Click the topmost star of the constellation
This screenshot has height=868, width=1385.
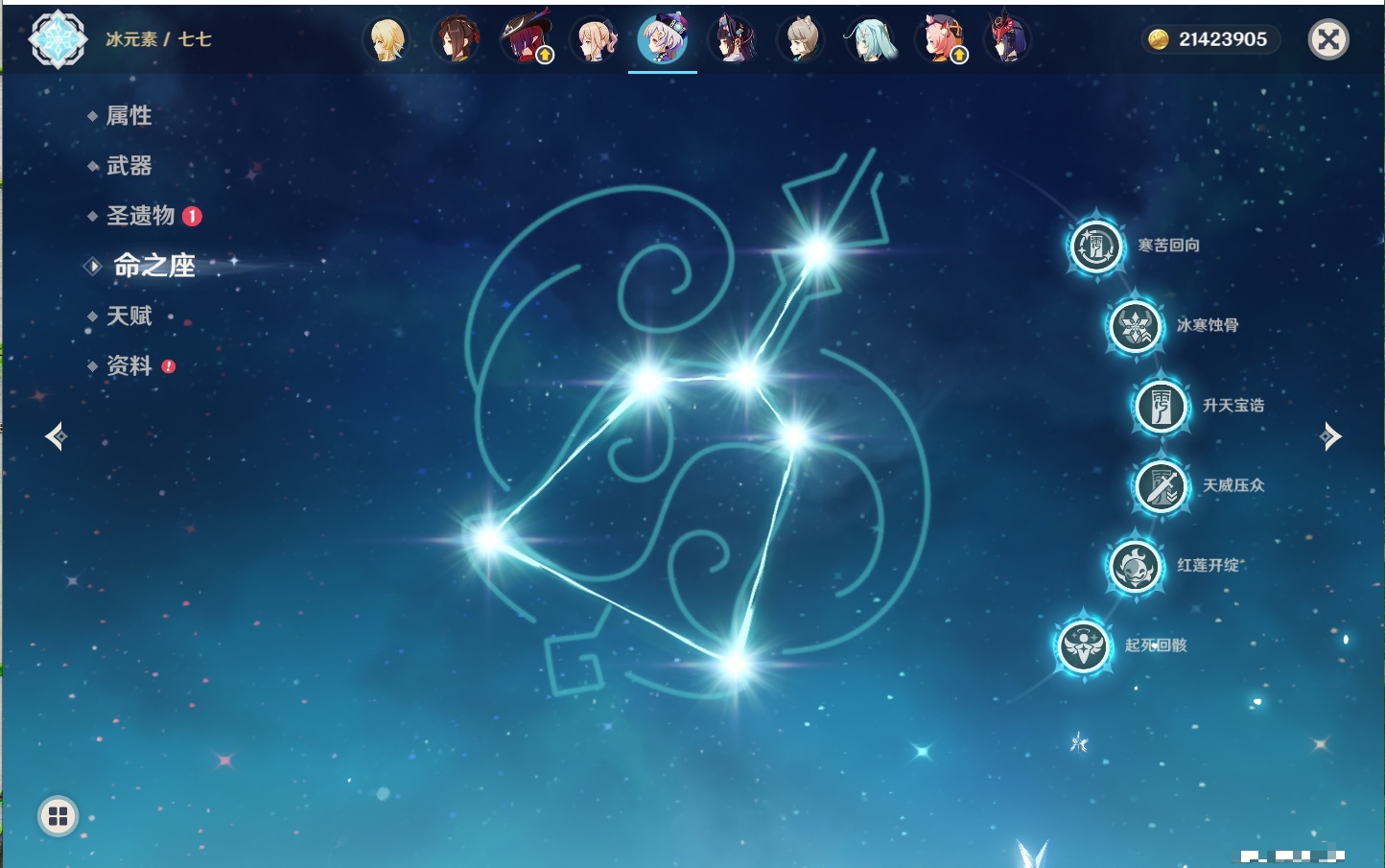pos(817,251)
